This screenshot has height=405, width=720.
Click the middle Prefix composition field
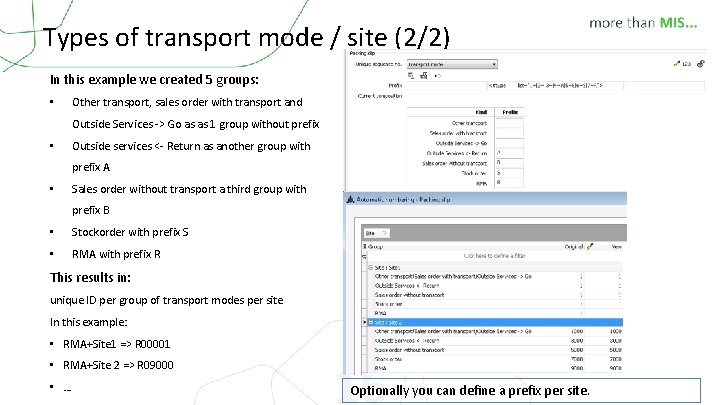click(555, 85)
